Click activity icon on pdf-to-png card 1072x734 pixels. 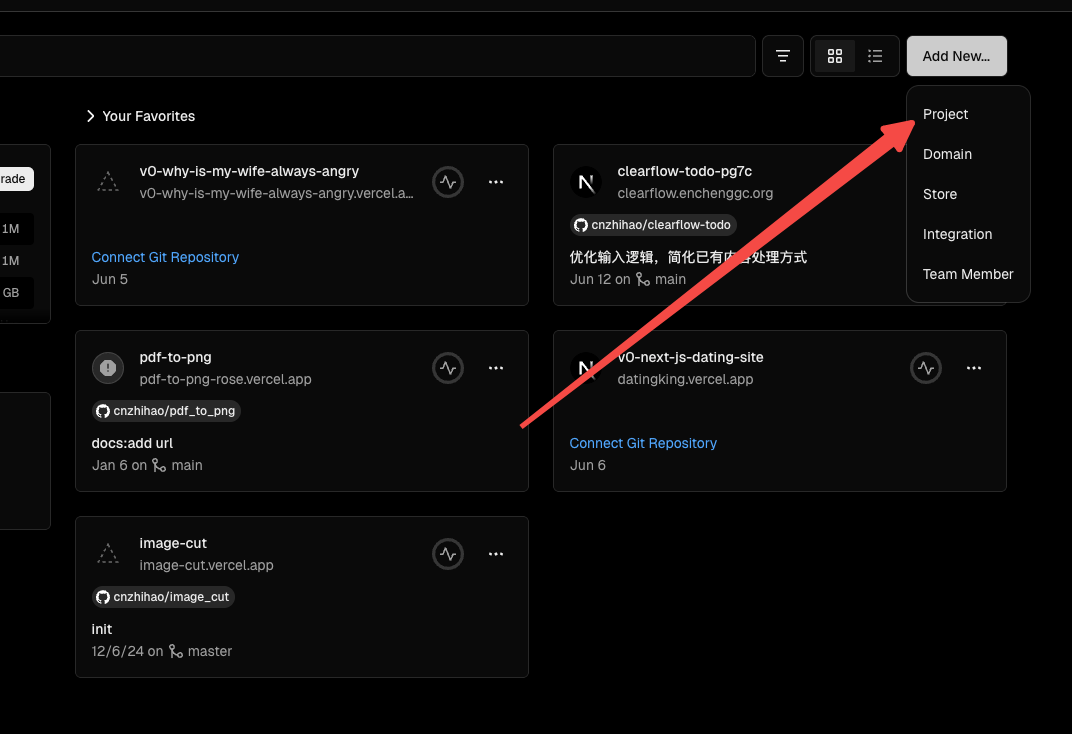[448, 368]
